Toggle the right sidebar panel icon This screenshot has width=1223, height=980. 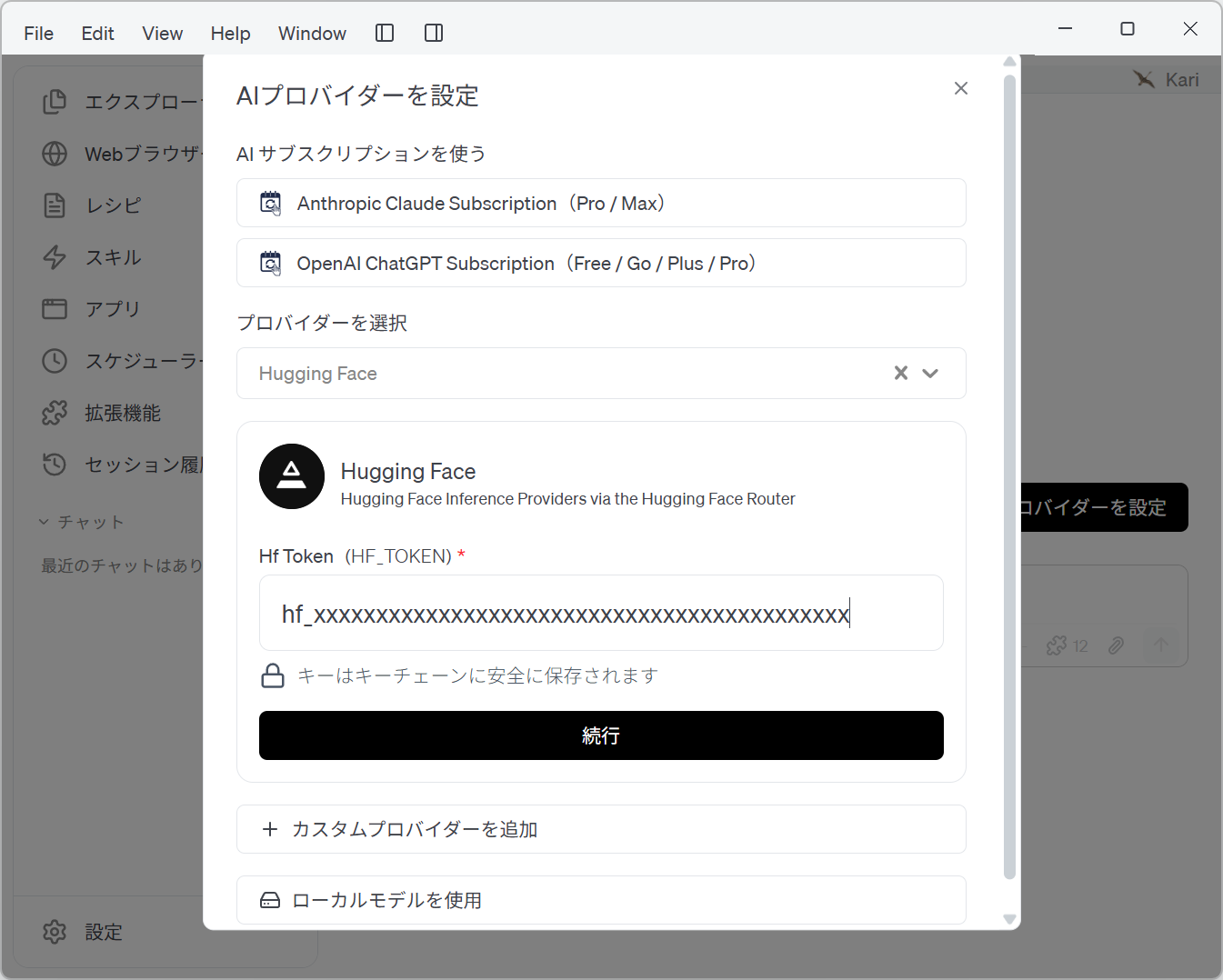(x=434, y=33)
